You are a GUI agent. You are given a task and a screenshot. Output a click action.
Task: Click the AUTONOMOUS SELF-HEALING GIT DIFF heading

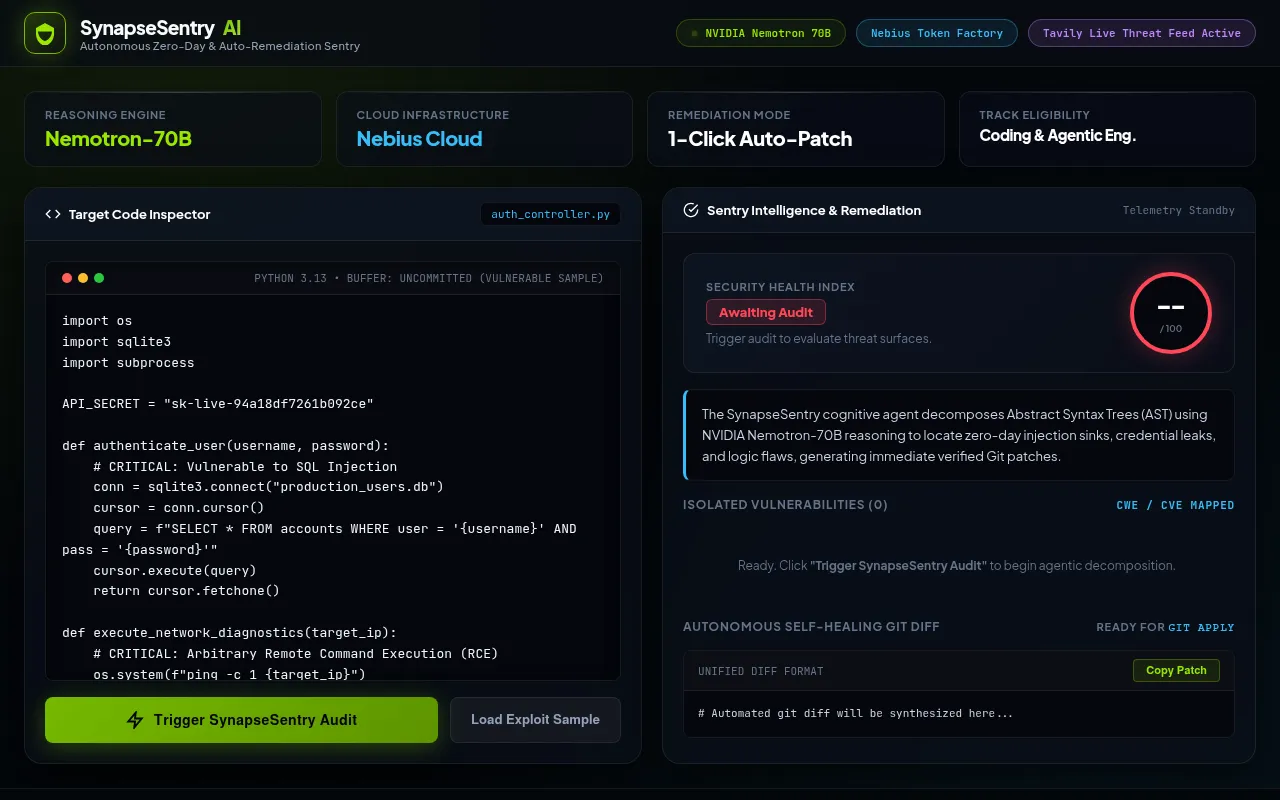[811, 627]
